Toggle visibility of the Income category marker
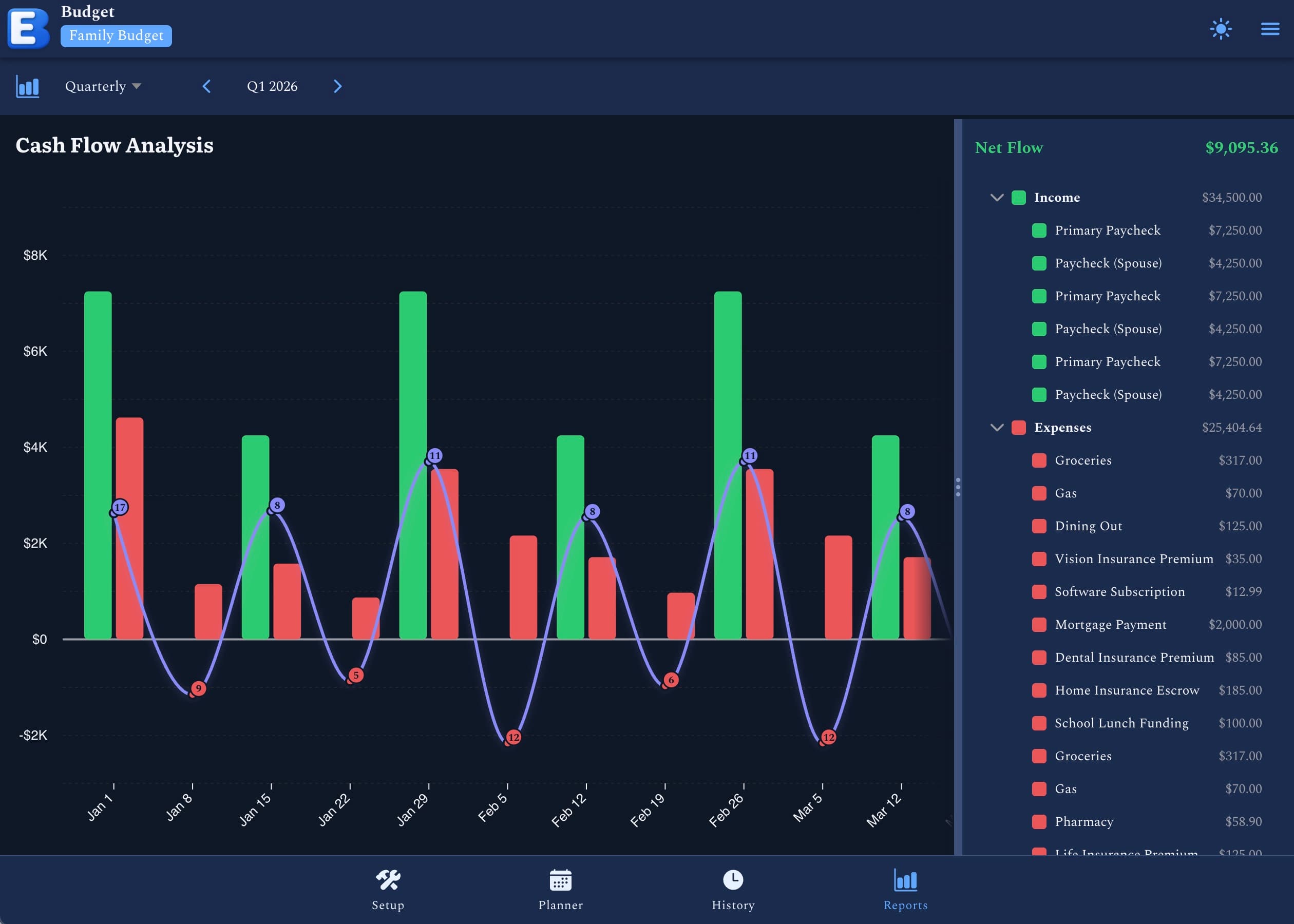The height and width of the screenshot is (924, 1294). [1019, 198]
